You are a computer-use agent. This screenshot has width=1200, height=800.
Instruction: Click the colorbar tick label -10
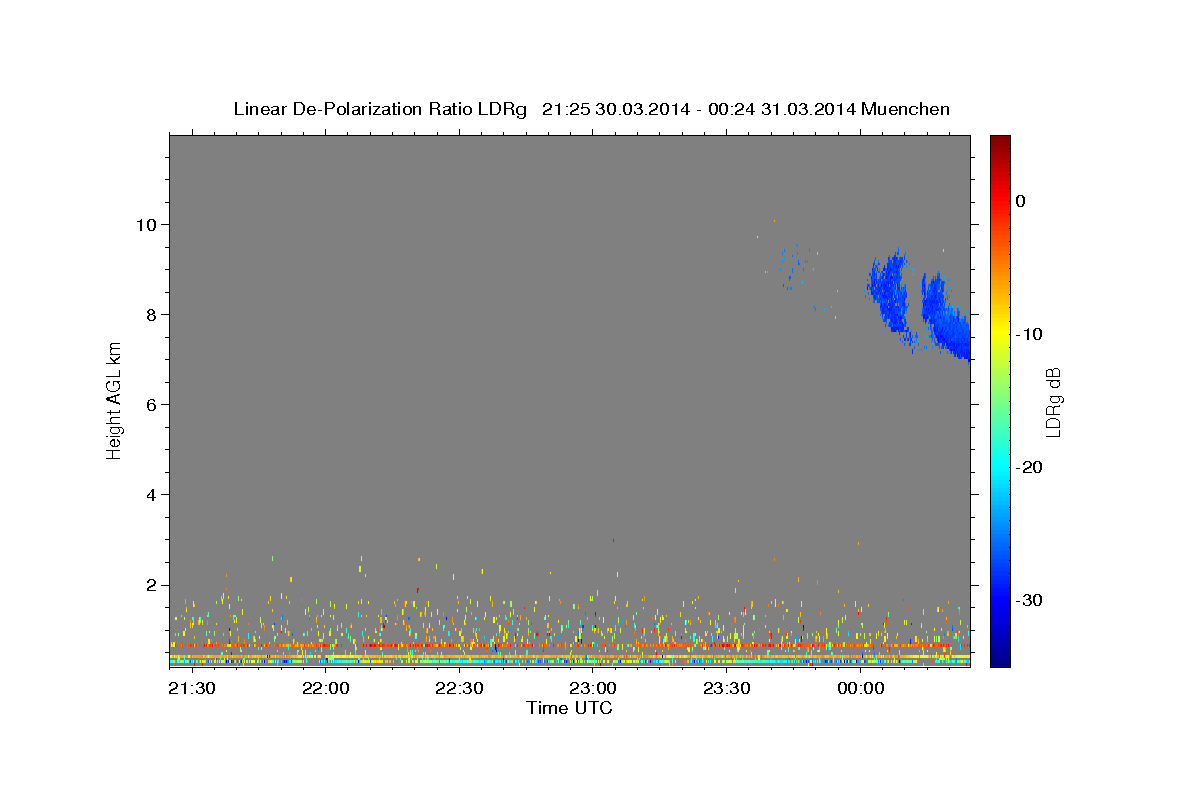[1029, 334]
